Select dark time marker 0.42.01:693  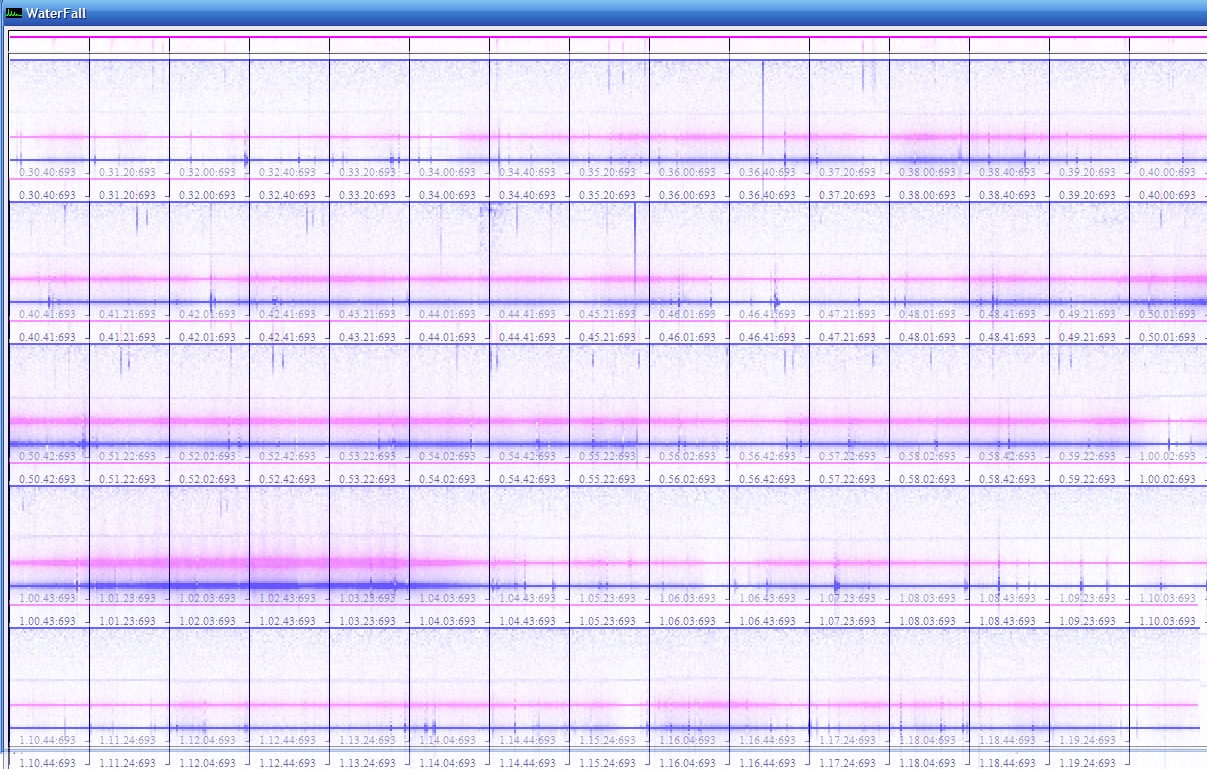(x=208, y=337)
